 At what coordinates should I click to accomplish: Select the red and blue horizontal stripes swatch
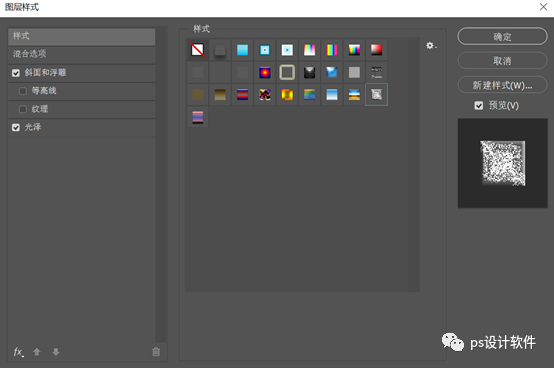pyautogui.click(x=242, y=95)
